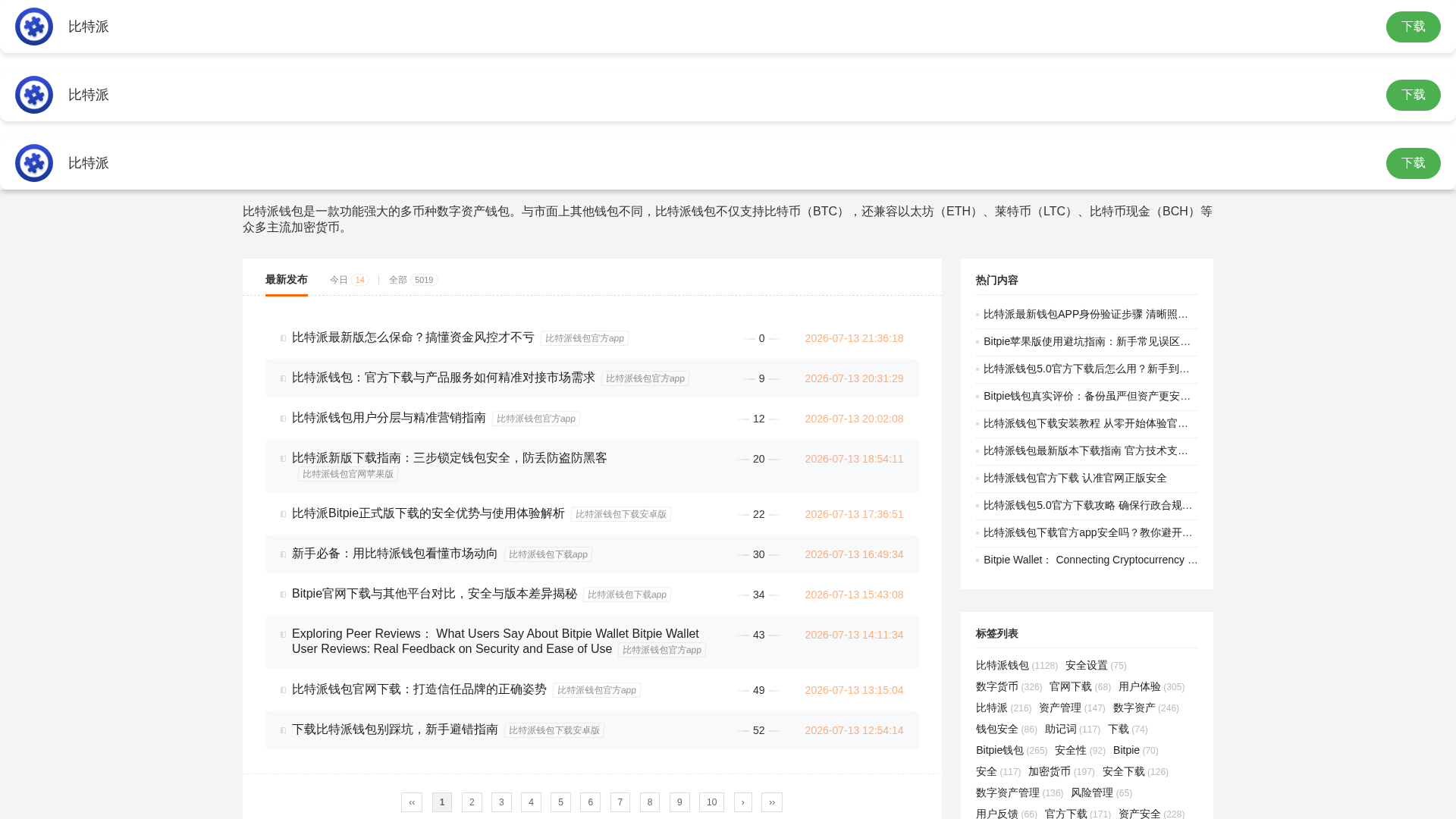Click tag 安全设置 (75)
The width and height of the screenshot is (1456, 819).
tap(1096, 665)
